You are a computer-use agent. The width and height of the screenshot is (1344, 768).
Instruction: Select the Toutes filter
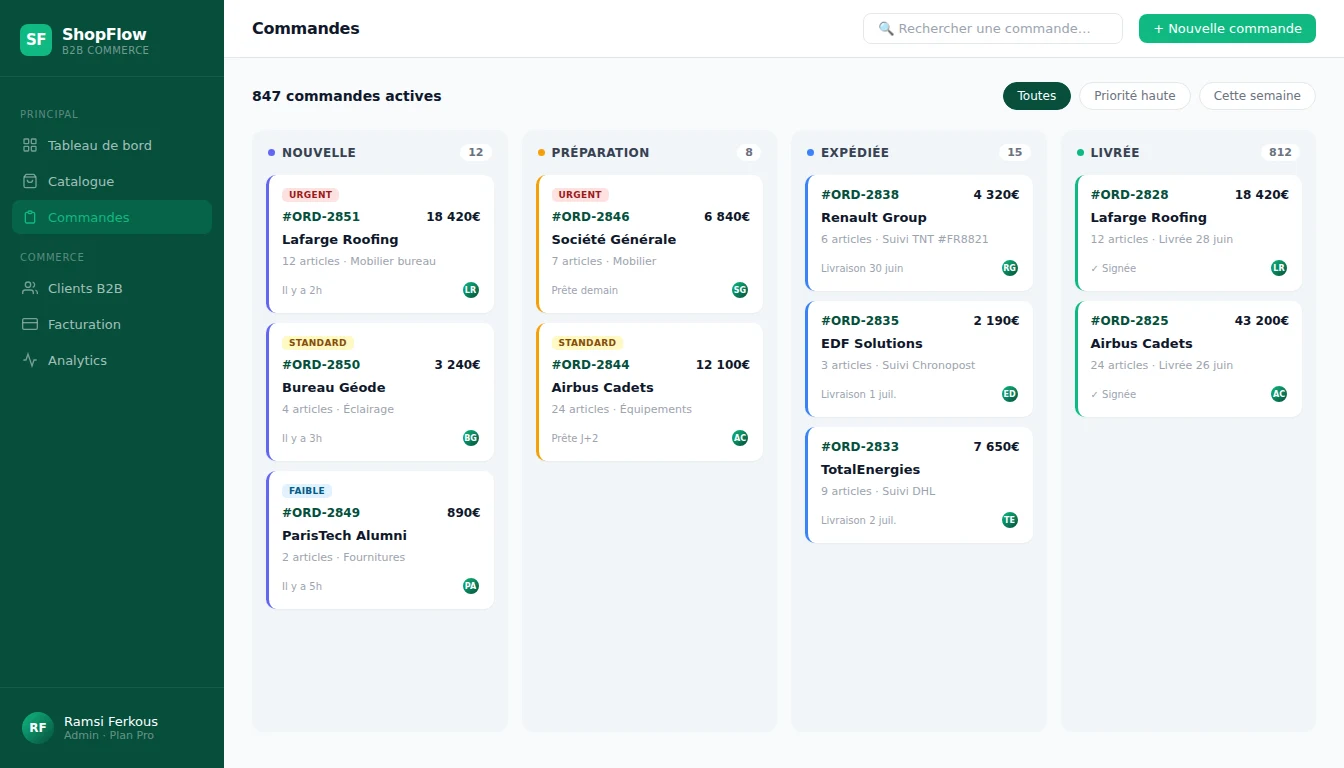pos(1037,96)
